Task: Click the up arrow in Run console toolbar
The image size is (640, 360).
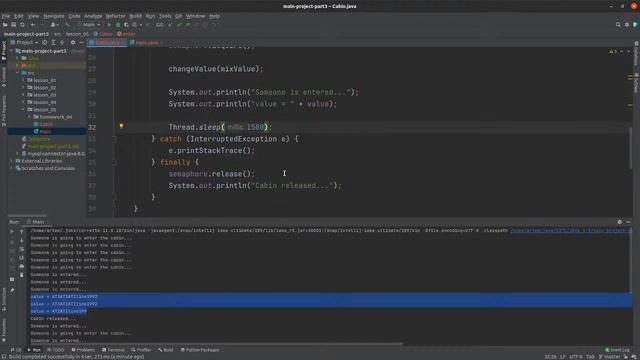Action: (x=22, y=232)
